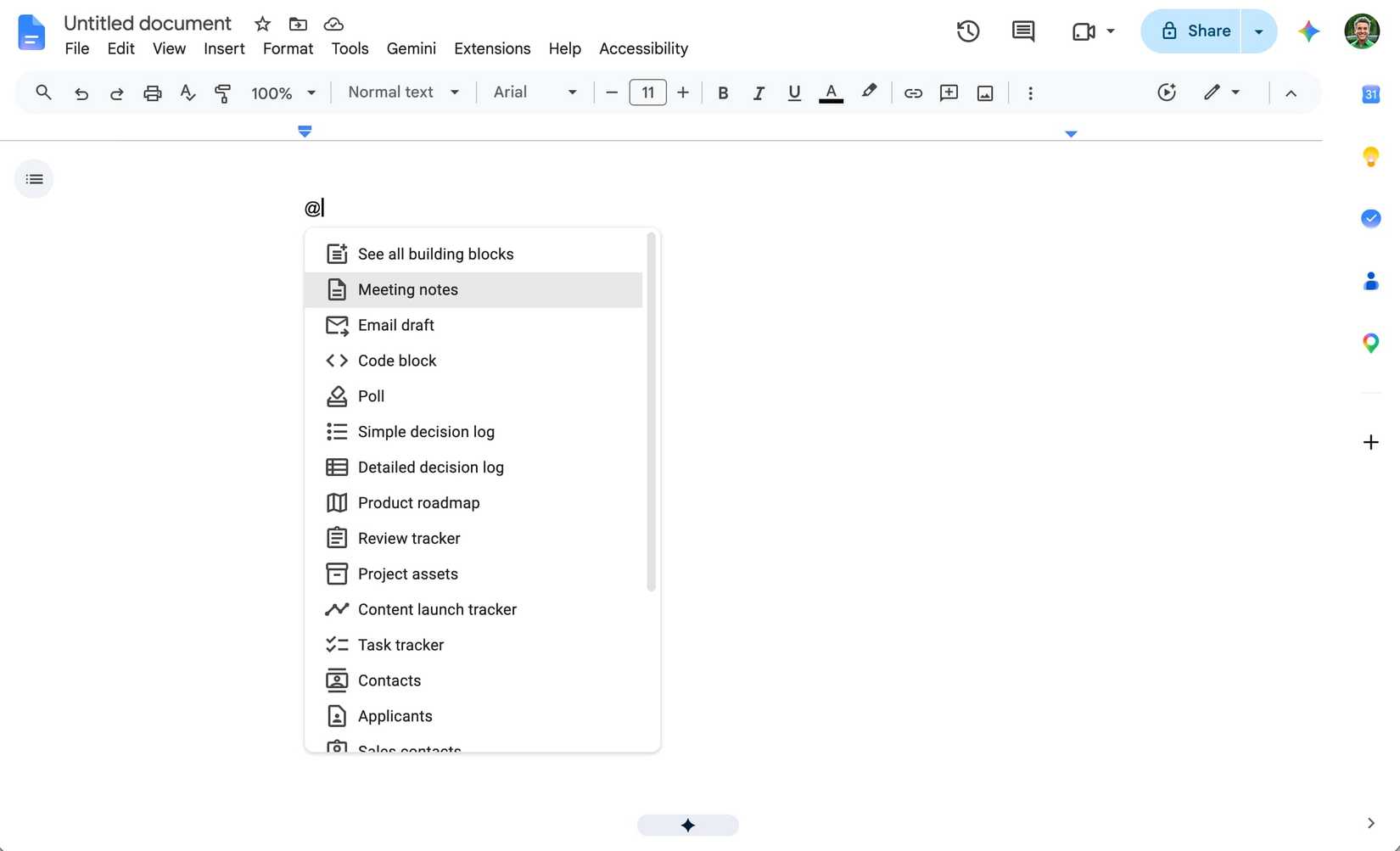Insert the Product roadmap block

[473, 503]
